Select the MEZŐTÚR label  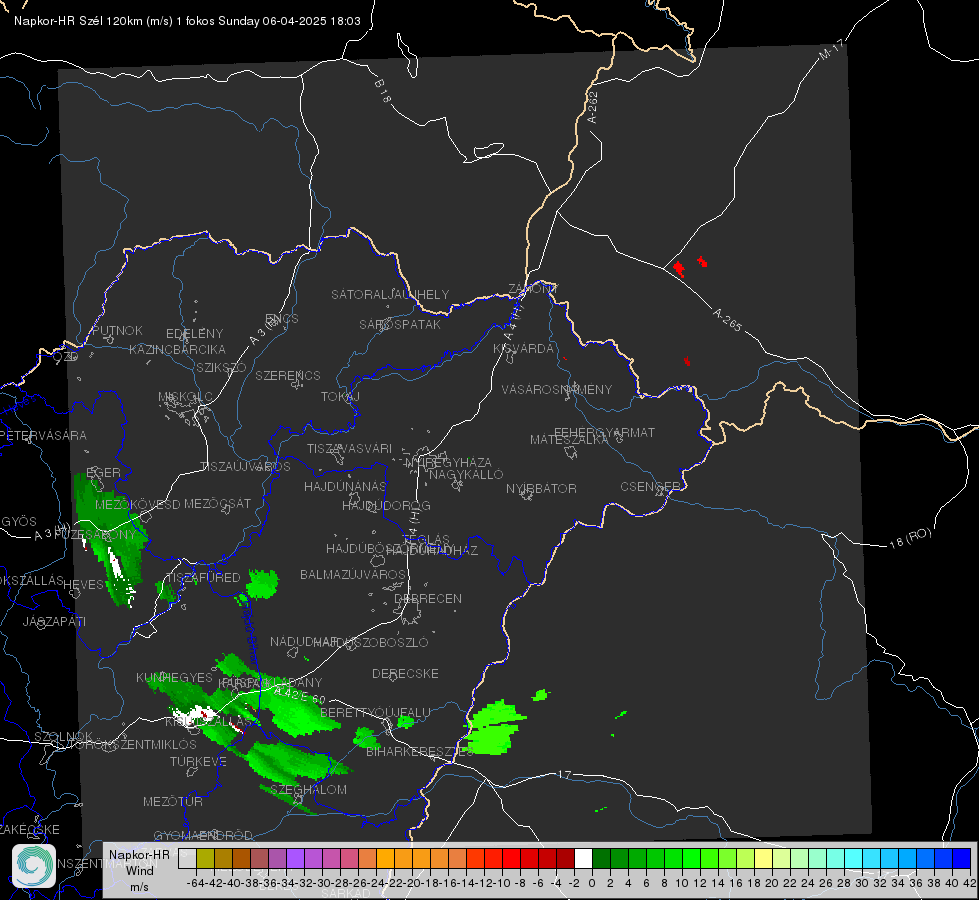coord(173,801)
